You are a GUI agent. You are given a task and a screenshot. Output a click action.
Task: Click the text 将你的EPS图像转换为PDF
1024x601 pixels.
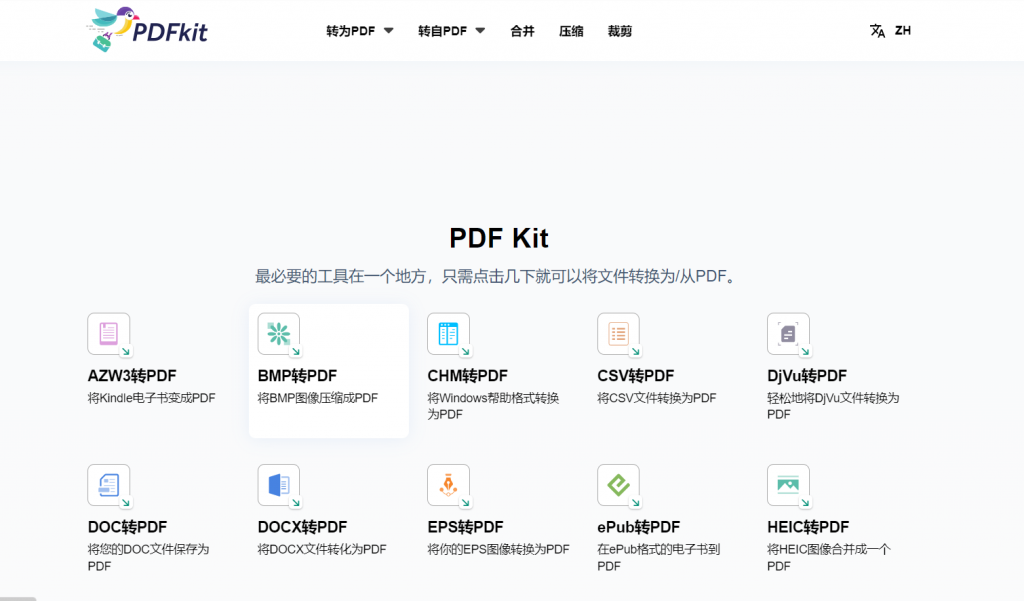point(498,549)
